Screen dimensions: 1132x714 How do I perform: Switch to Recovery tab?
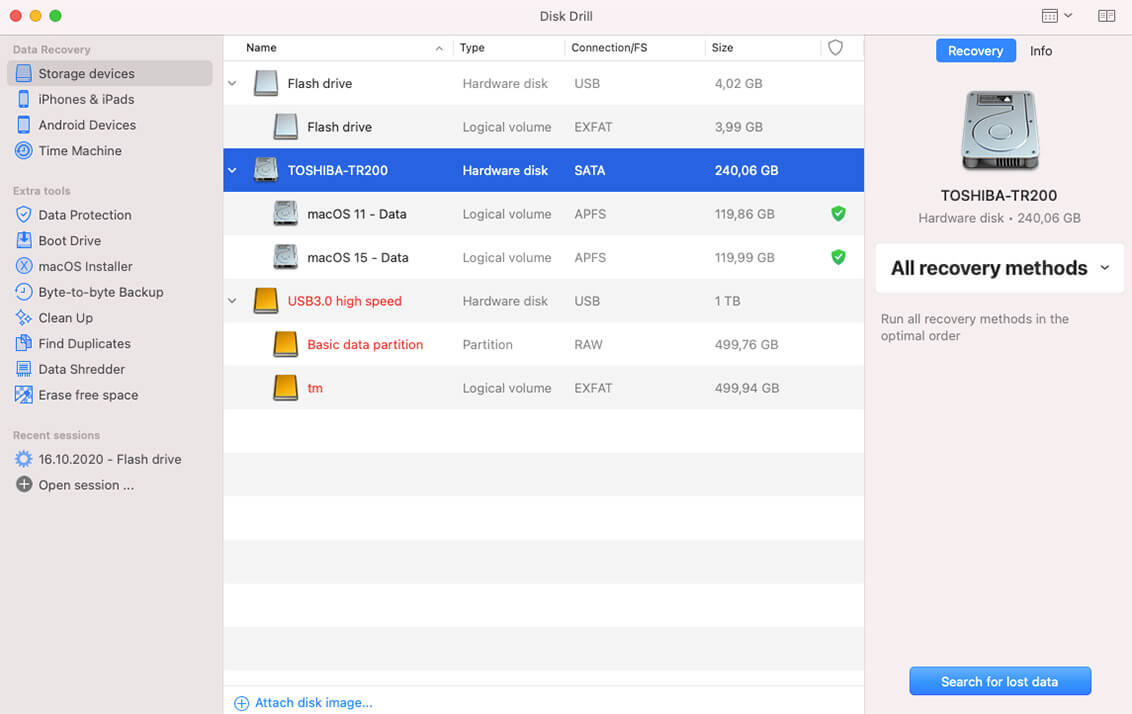coord(975,51)
